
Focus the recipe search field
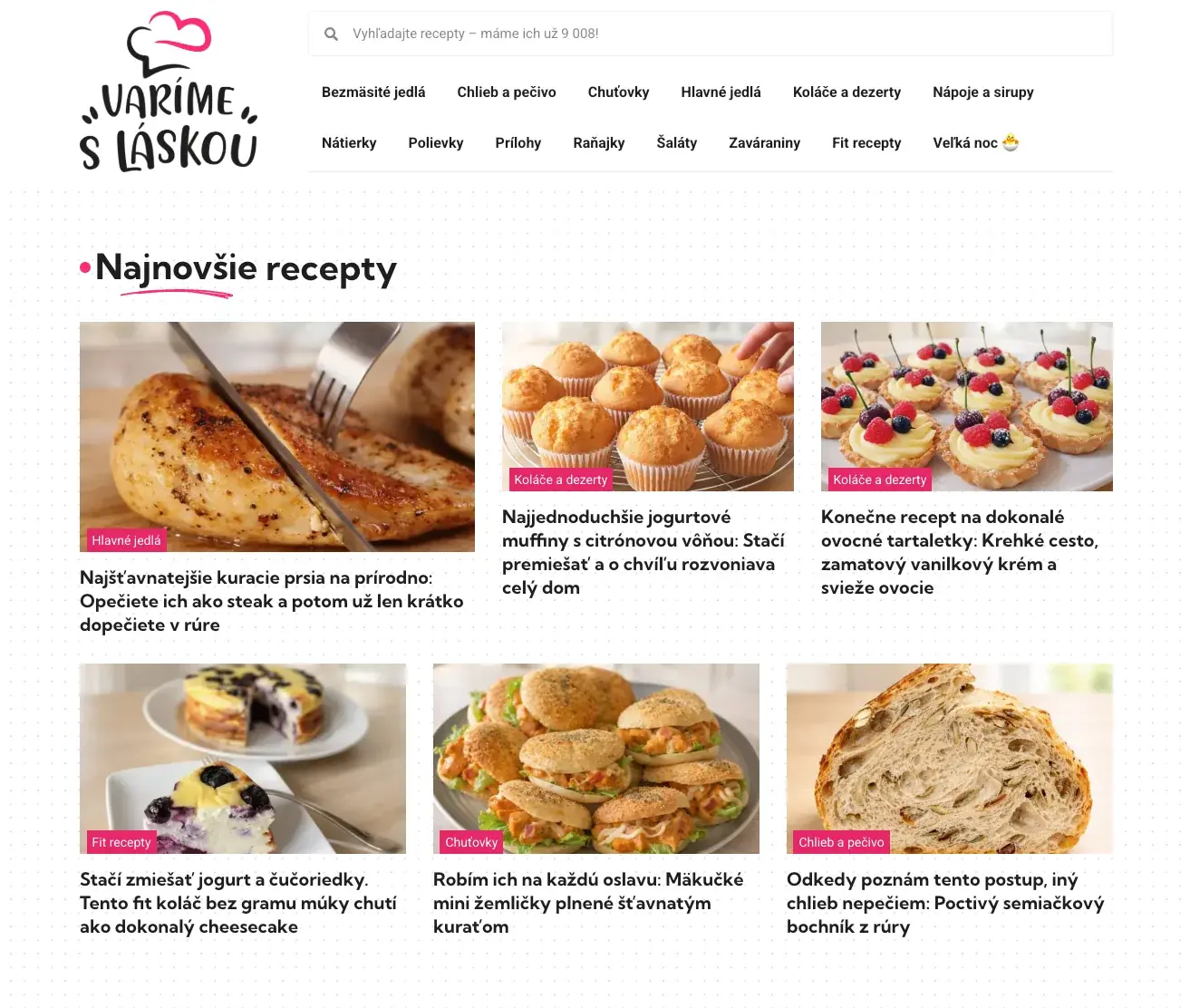coord(711,34)
